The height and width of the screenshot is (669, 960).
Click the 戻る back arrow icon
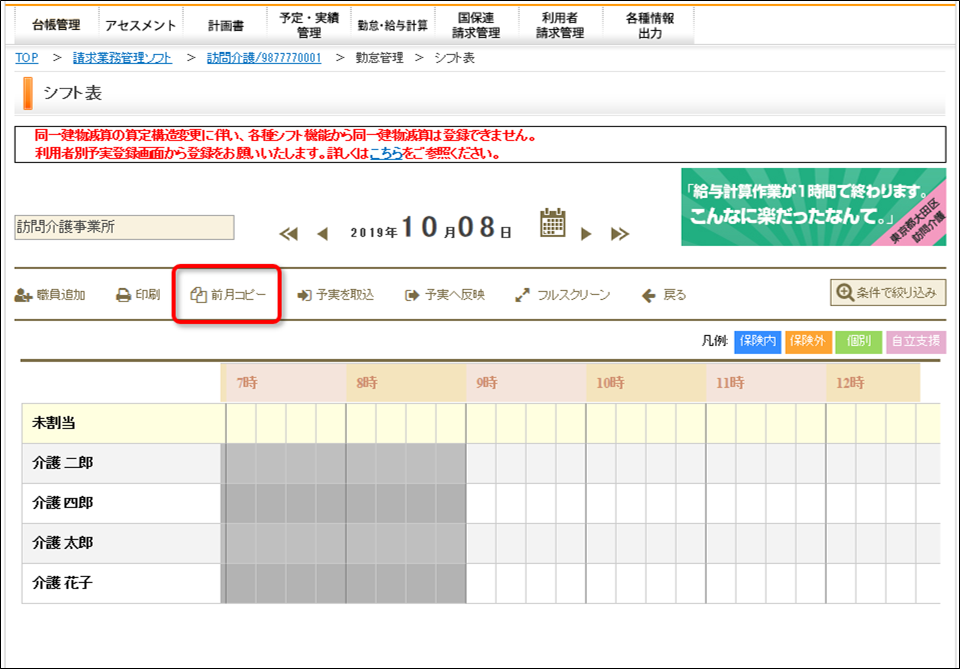[x=648, y=296]
